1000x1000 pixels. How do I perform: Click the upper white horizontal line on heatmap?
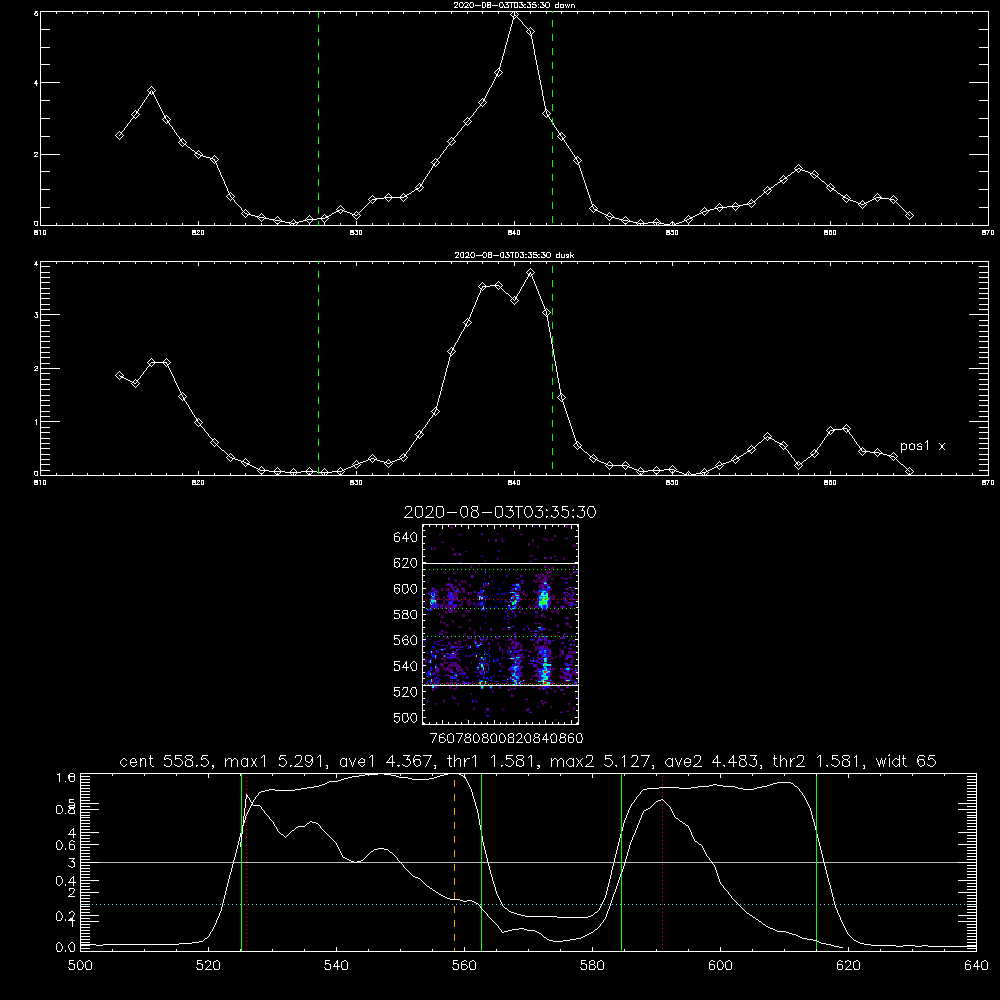[x=500, y=563]
